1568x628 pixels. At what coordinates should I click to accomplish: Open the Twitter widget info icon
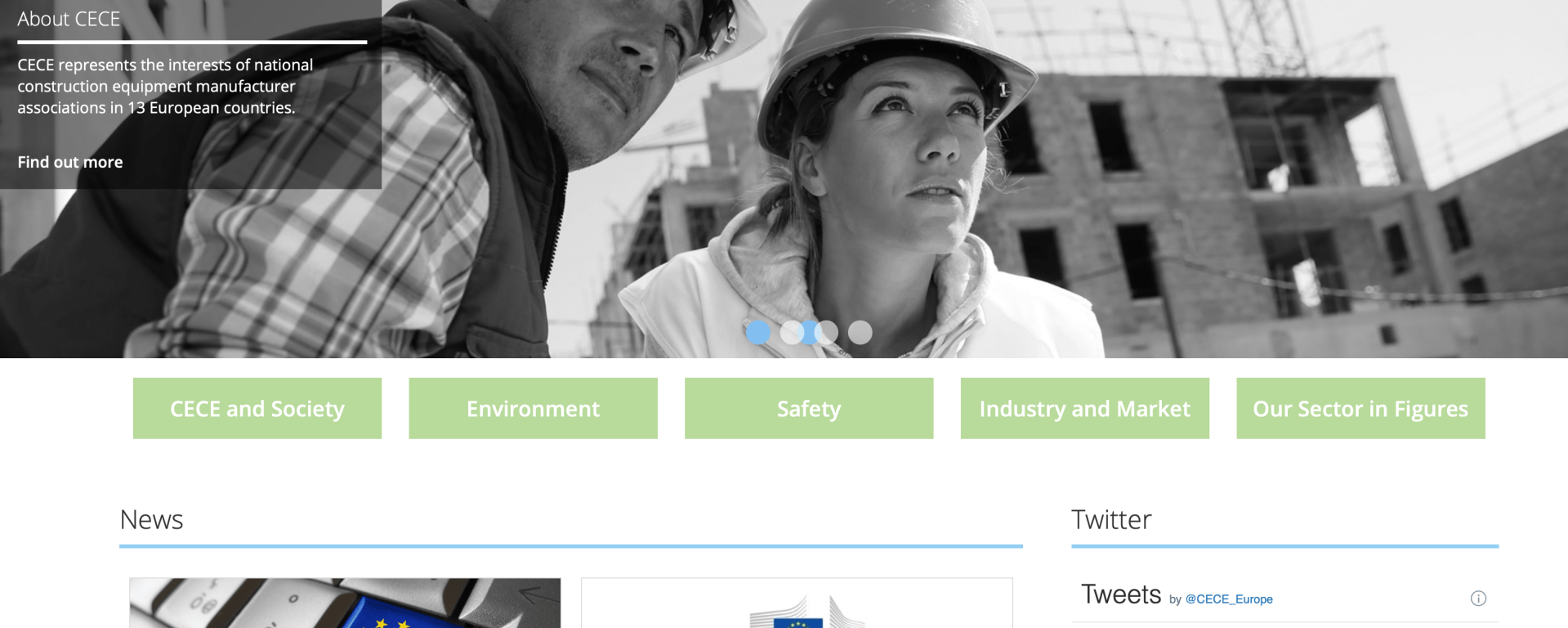point(1478,599)
